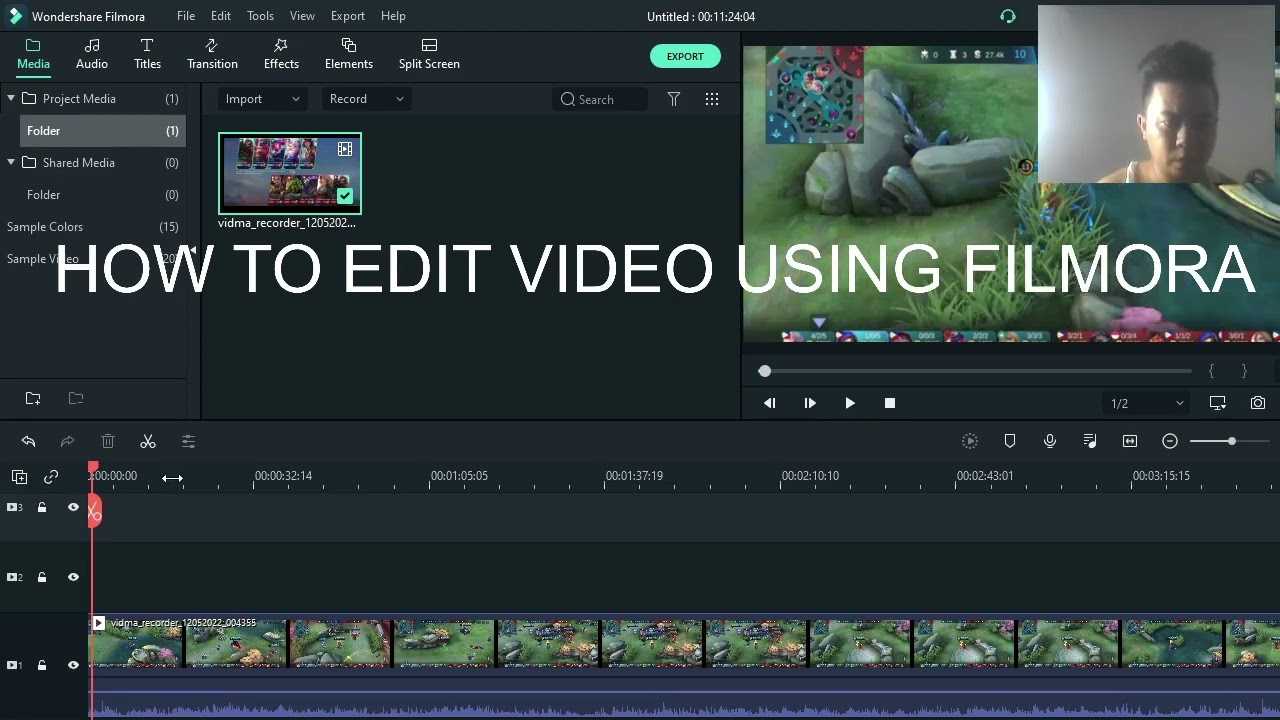Click the mark in bracket icon

click(x=1212, y=371)
